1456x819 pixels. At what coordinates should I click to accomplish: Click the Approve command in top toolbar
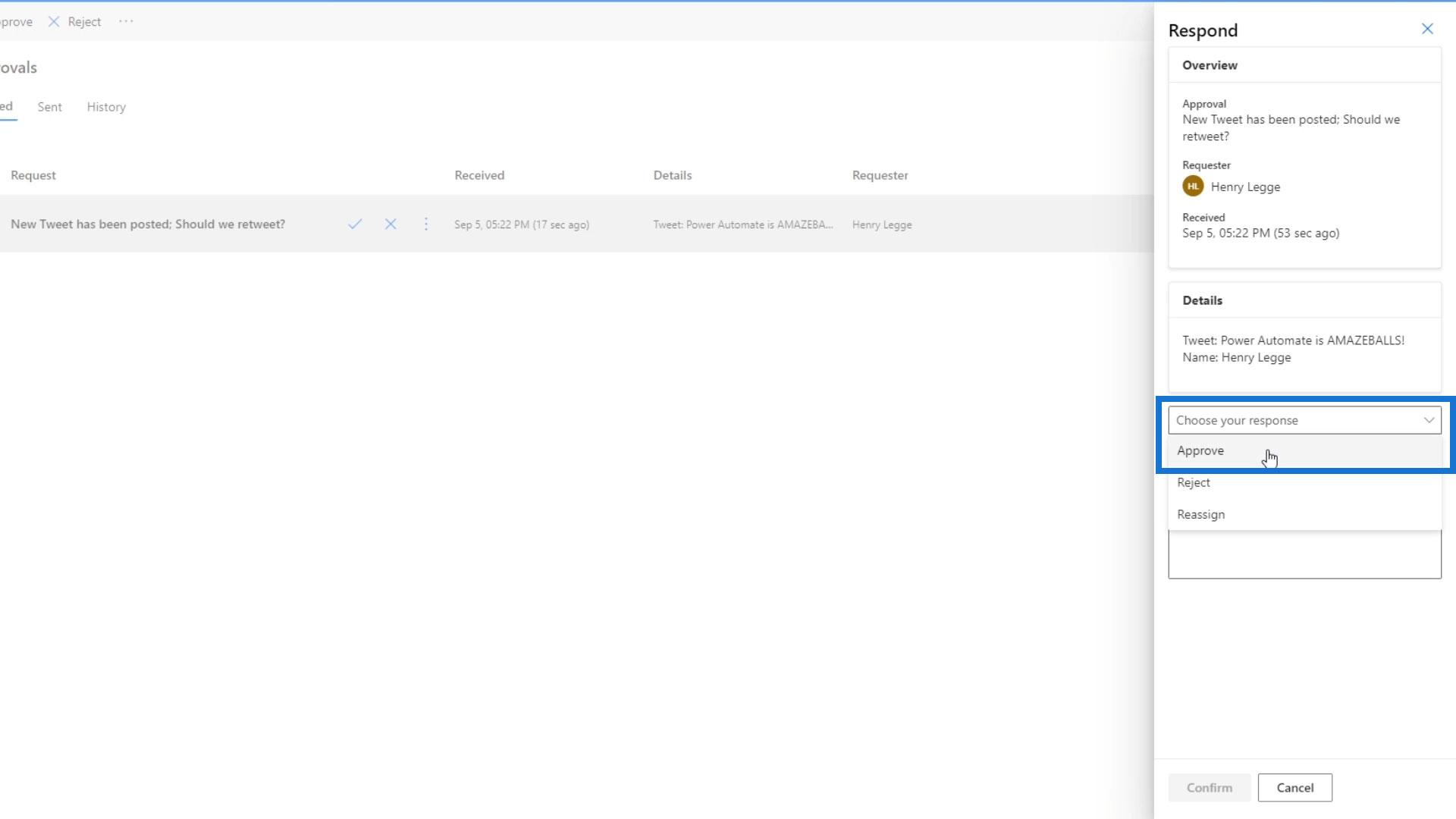pyautogui.click(x=15, y=22)
